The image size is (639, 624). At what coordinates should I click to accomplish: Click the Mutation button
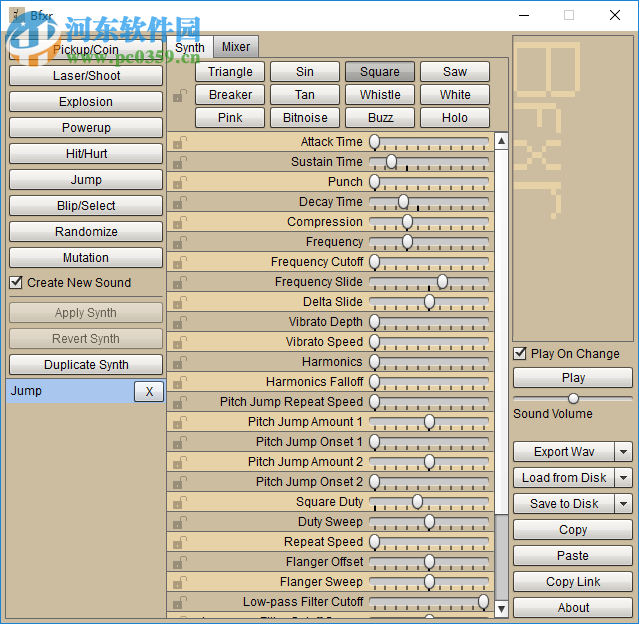(x=86, y=258)
